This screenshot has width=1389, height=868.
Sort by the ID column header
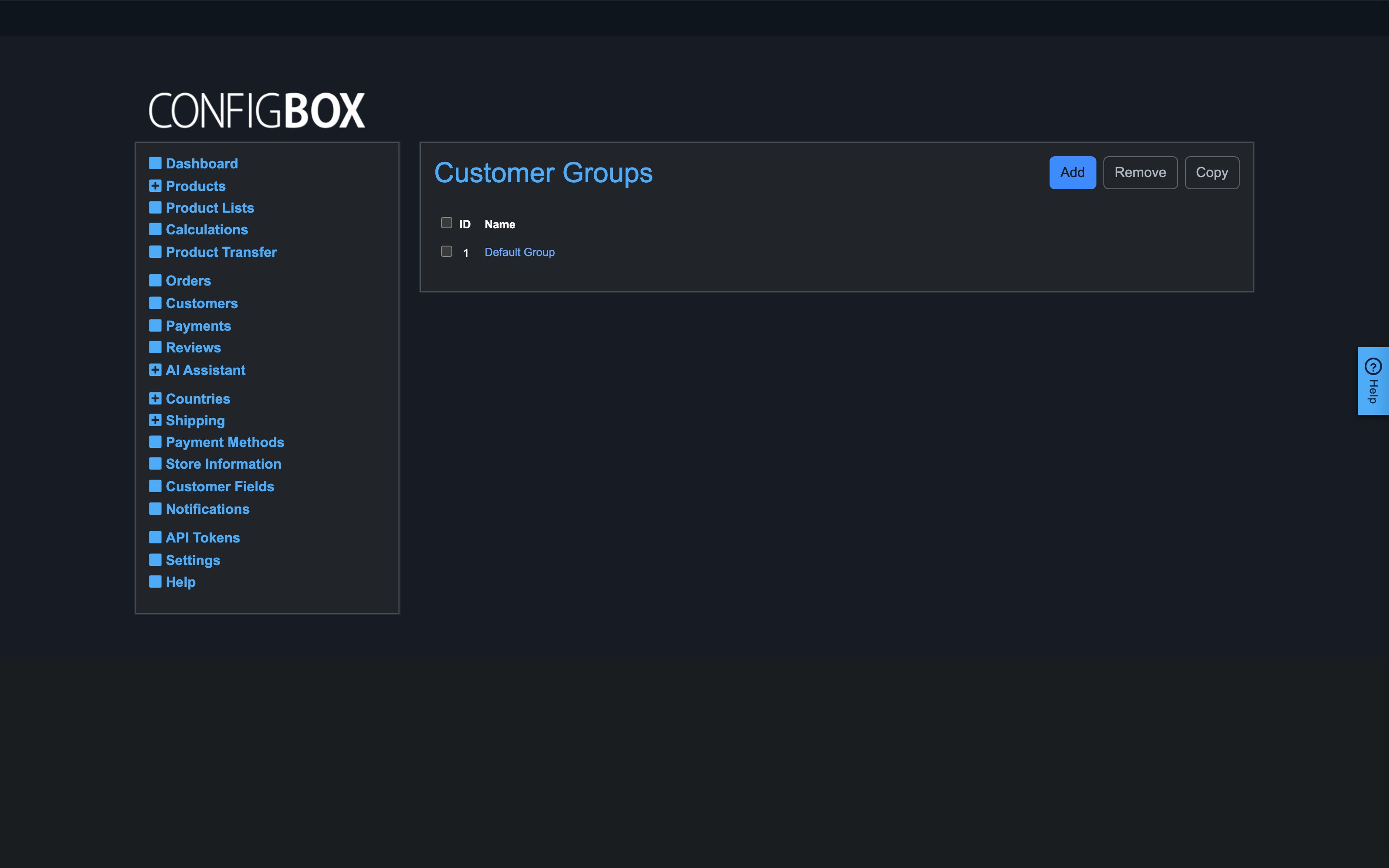[465, 224]
